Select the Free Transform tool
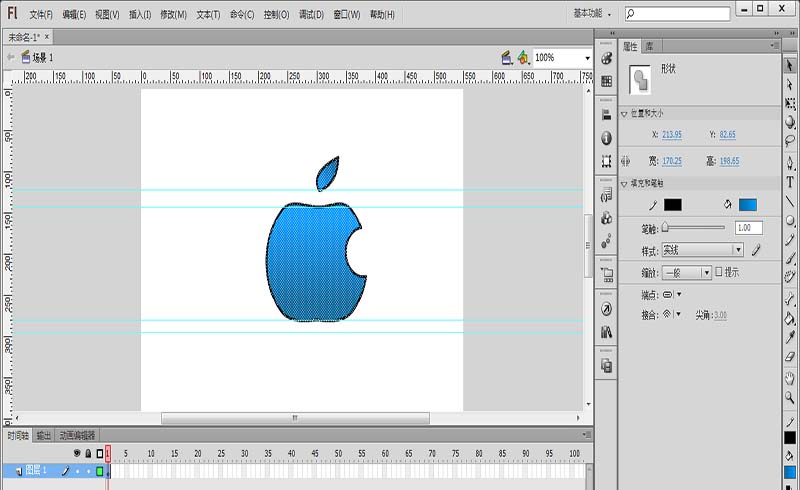 (789, 104)
